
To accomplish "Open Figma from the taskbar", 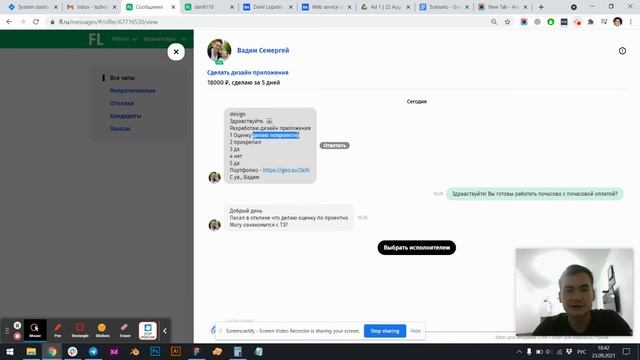I will point(196,351).
